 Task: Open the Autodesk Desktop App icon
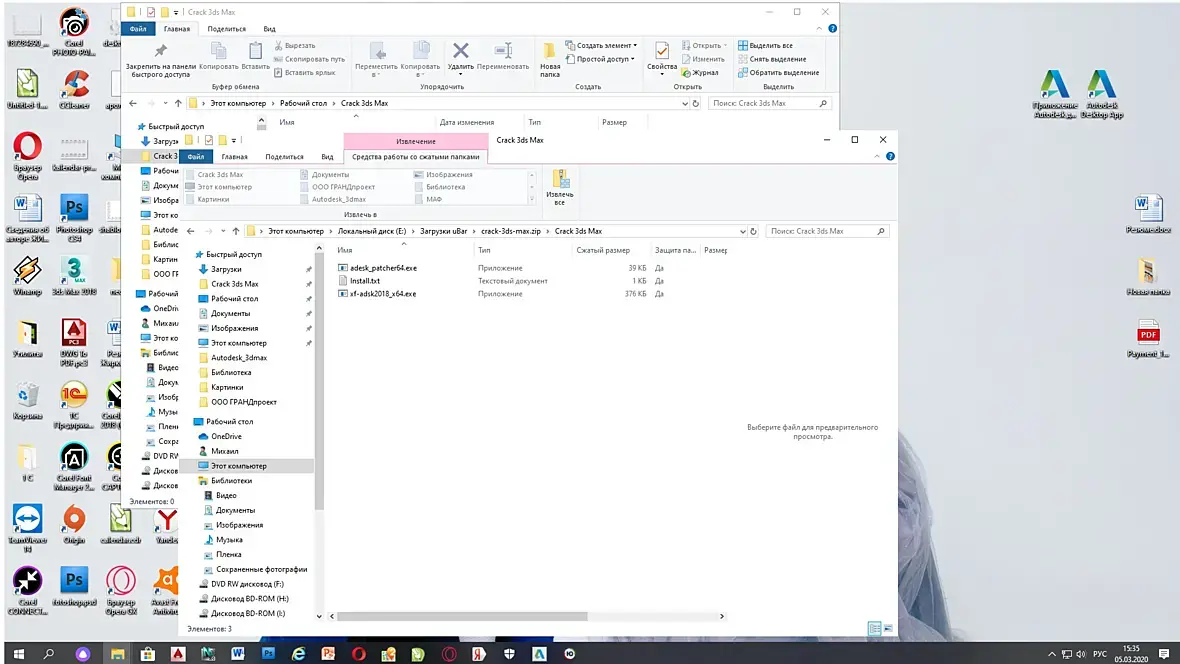[x=1102, y=94]
